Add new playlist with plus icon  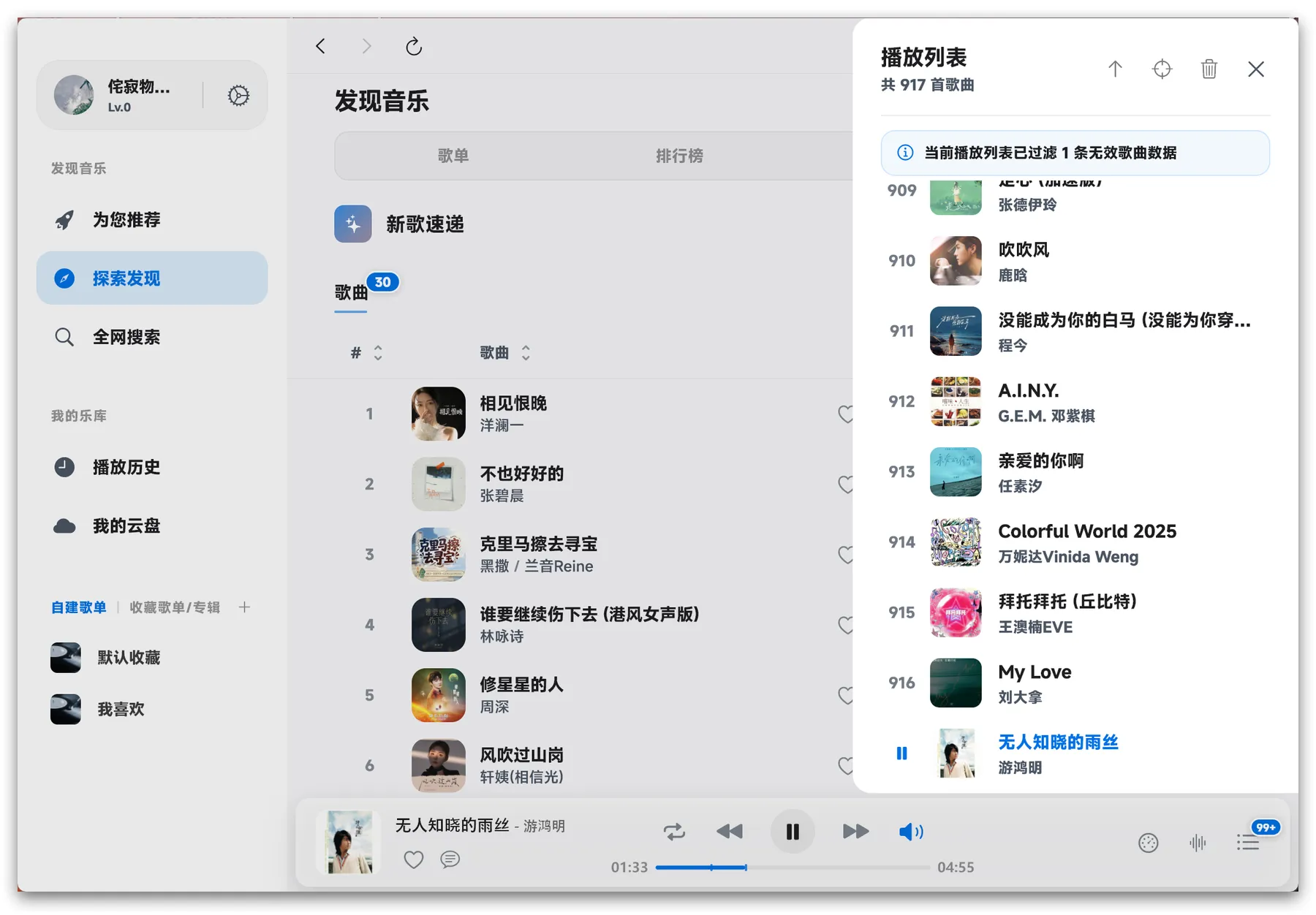tap(245, 607)
